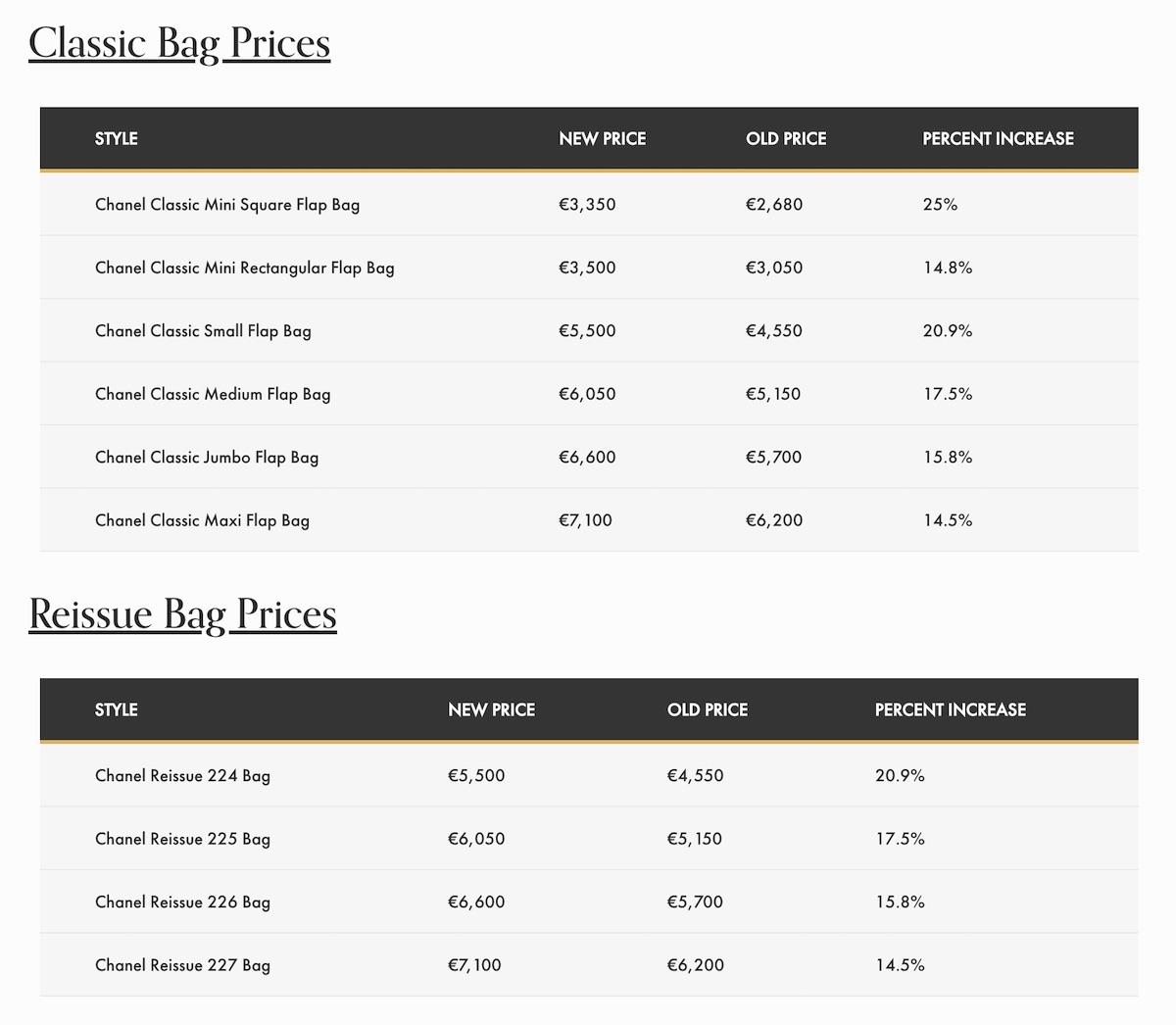Select the Chanel Classic Jumbo Flap Bag name

pyautogui.click(x=207, y=458)
